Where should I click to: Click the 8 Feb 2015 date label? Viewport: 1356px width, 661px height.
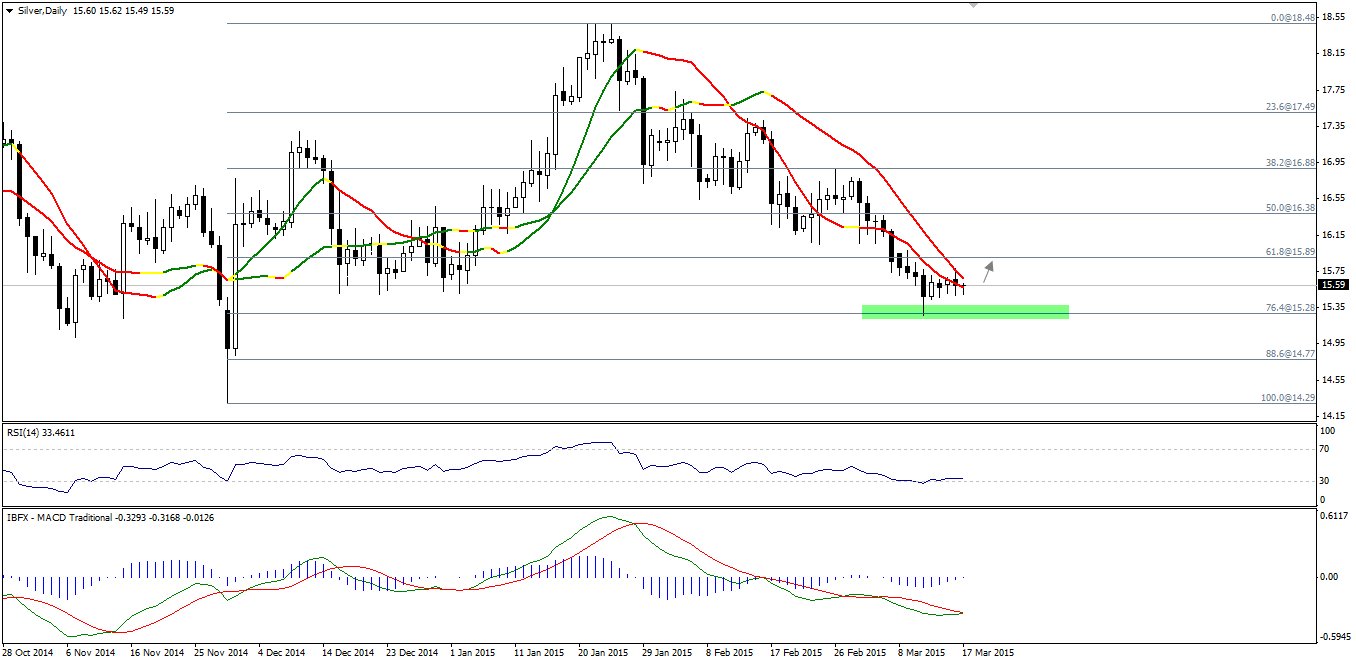click(x=730, y=652)
